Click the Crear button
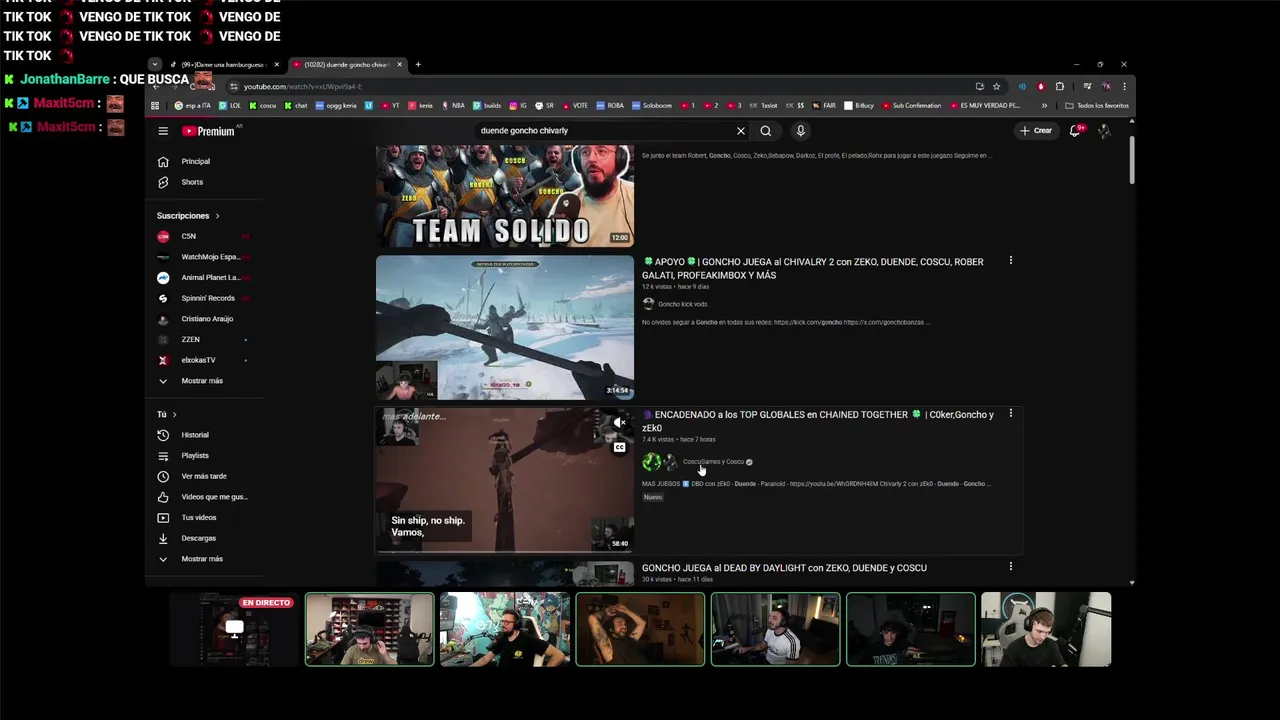 [1036, 131]
